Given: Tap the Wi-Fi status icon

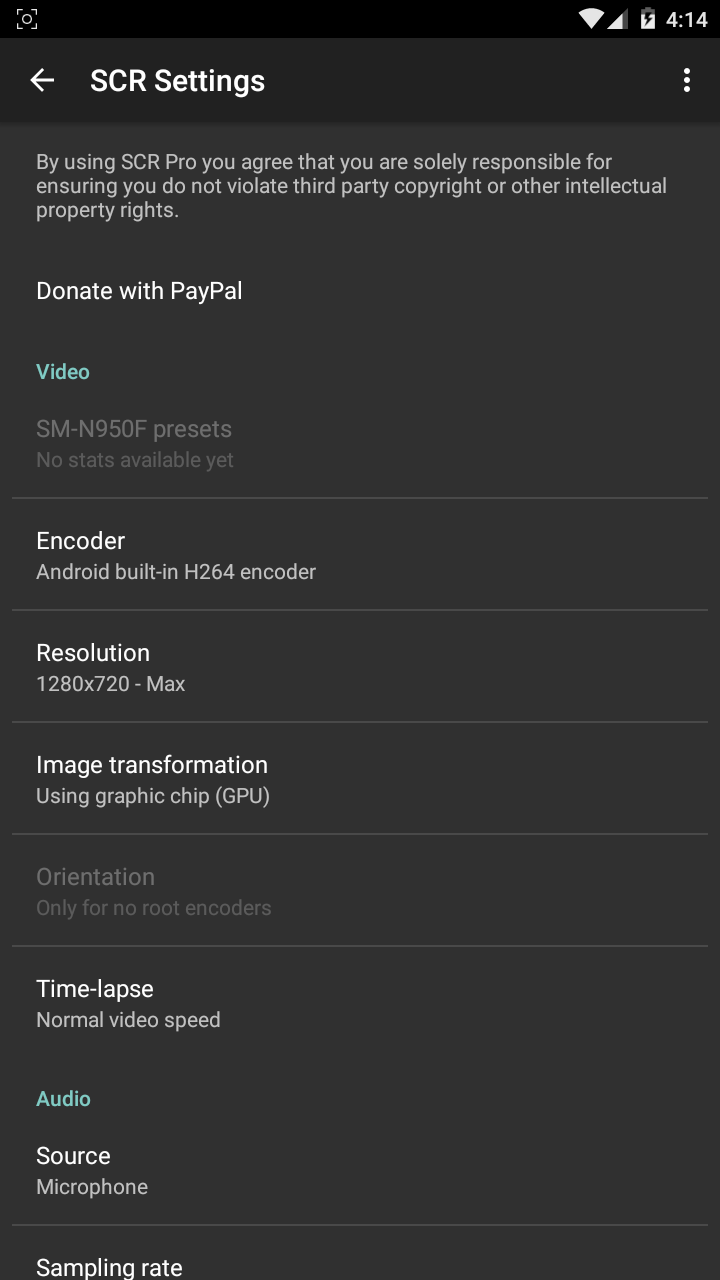Looking at the screenshot, I should tap(591, 19).
